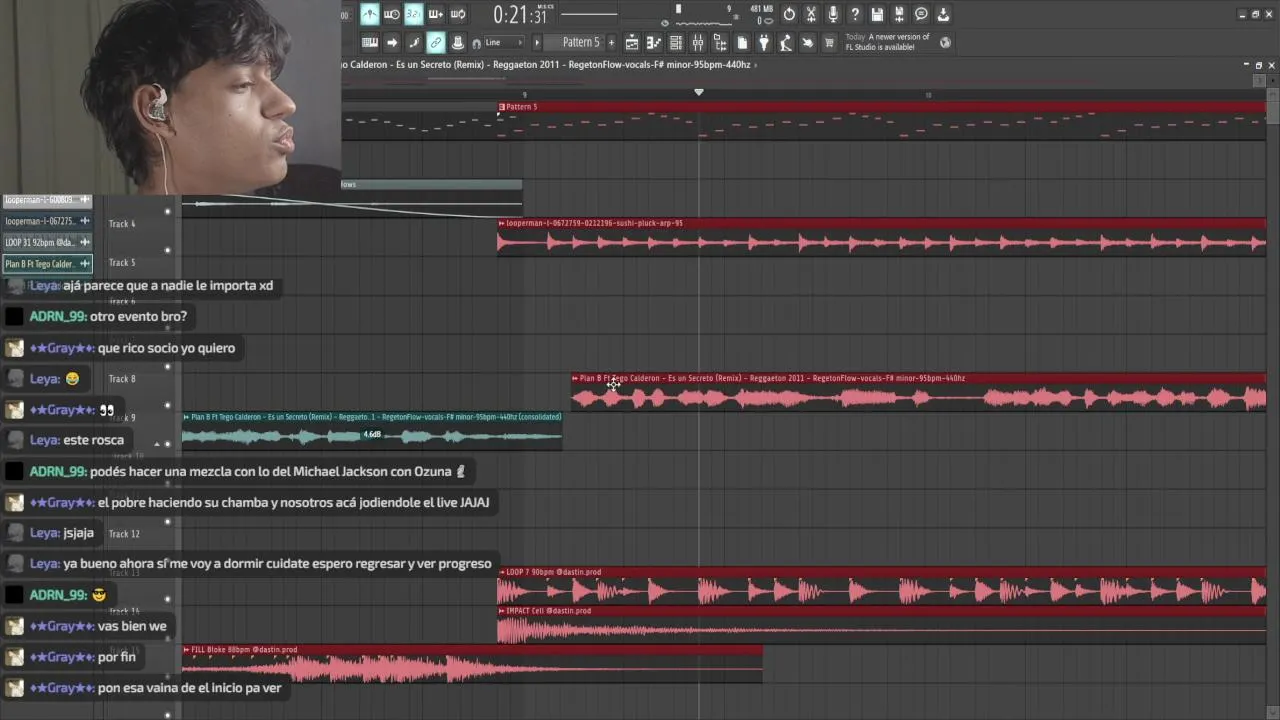Image resolution: width=1280 pixels, height=720 pixels.
Task: Open the plugin picker plug icon
Action: (x=764, y=42)
